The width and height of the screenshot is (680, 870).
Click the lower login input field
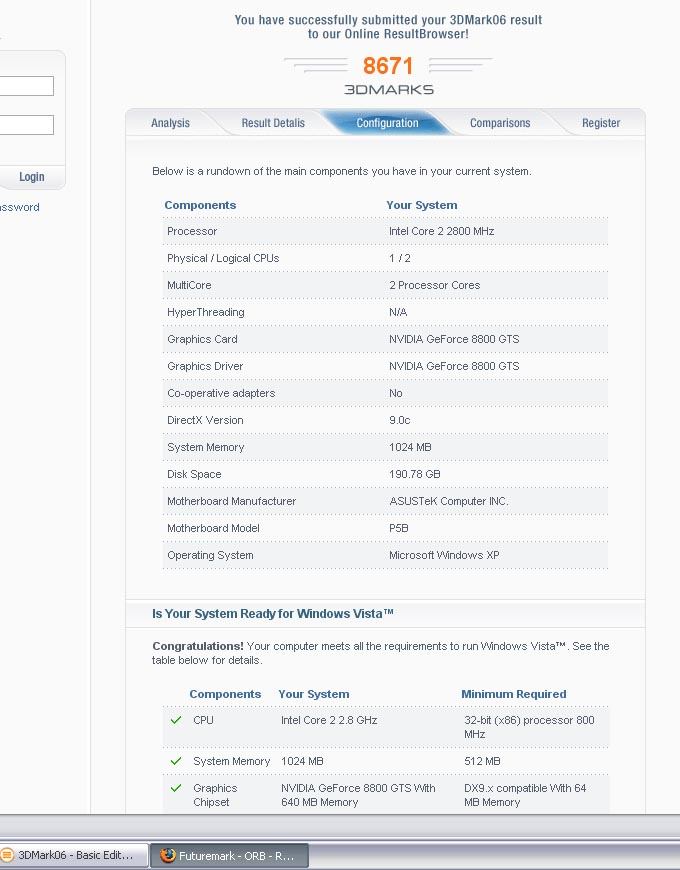click(x=27, y=125)
